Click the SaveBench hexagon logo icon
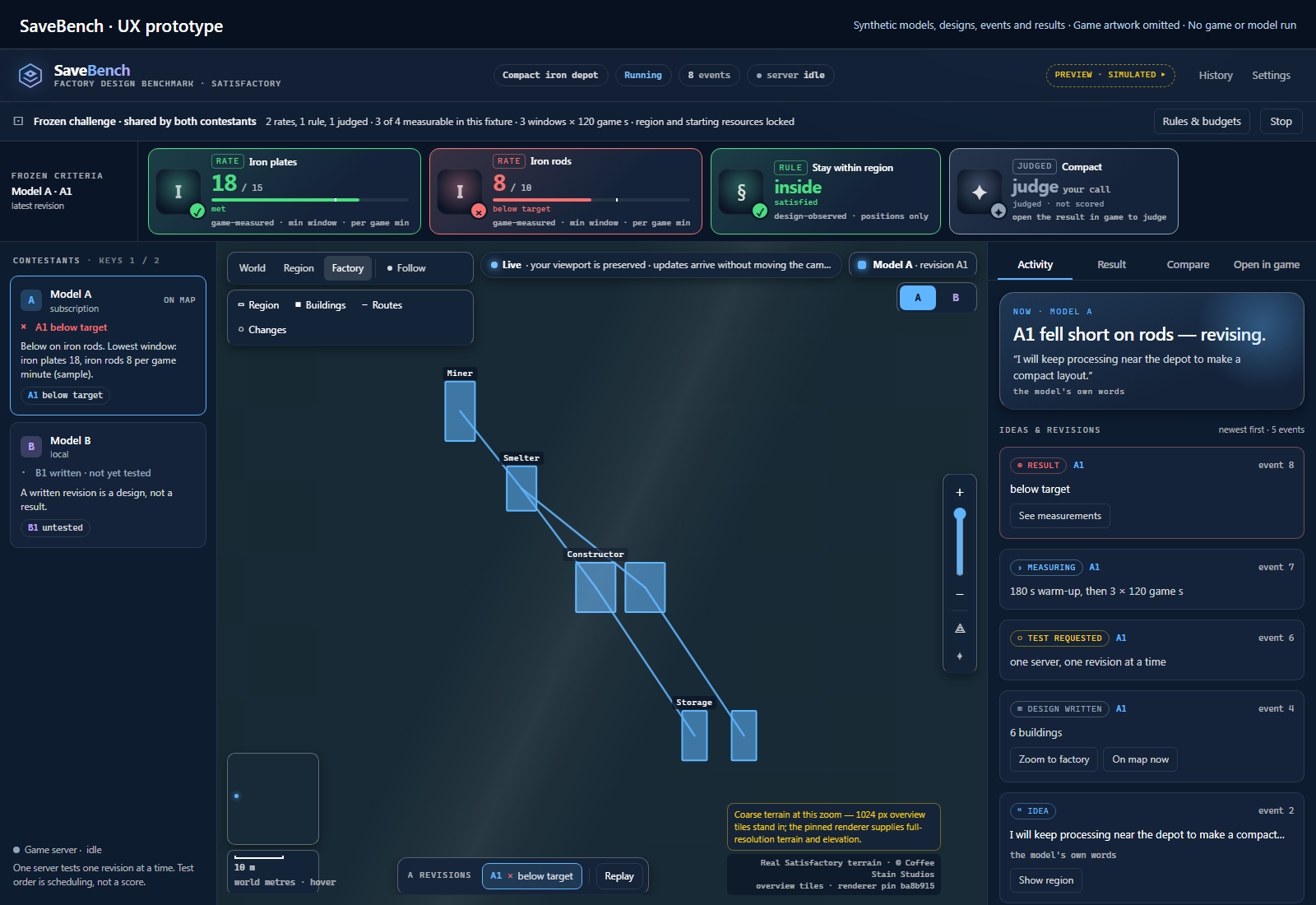 point(30,76)
